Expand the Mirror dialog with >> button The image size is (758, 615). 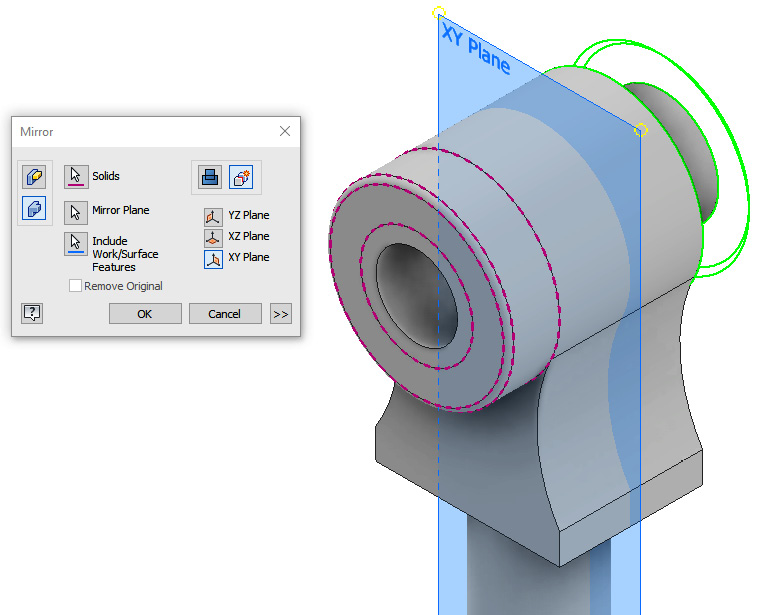pos(281,314)
